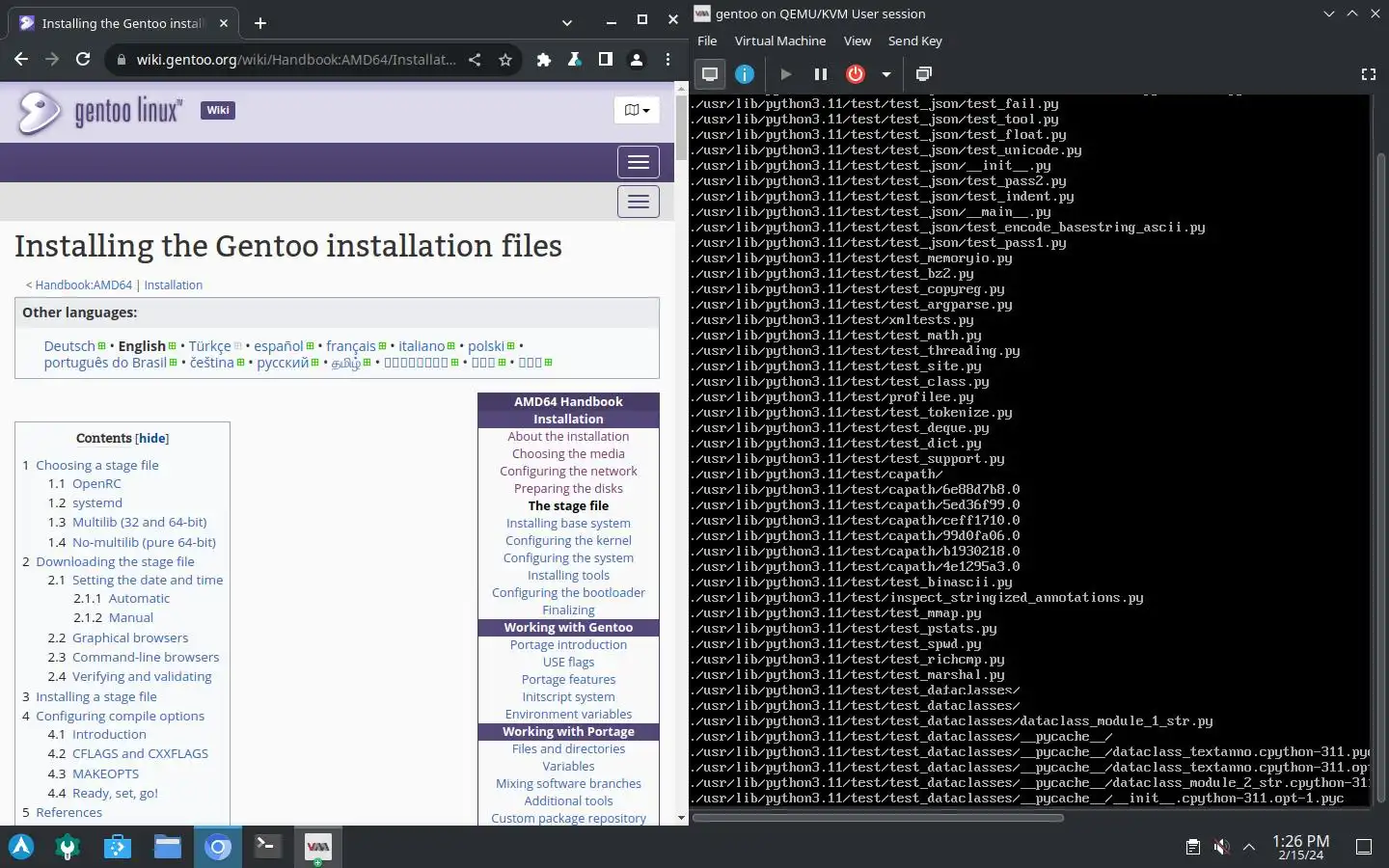The width and height of the screenshot is (1389, 868).
Task: Toggle the purple bar hamburger menu
Action: [x=639, y=162]
